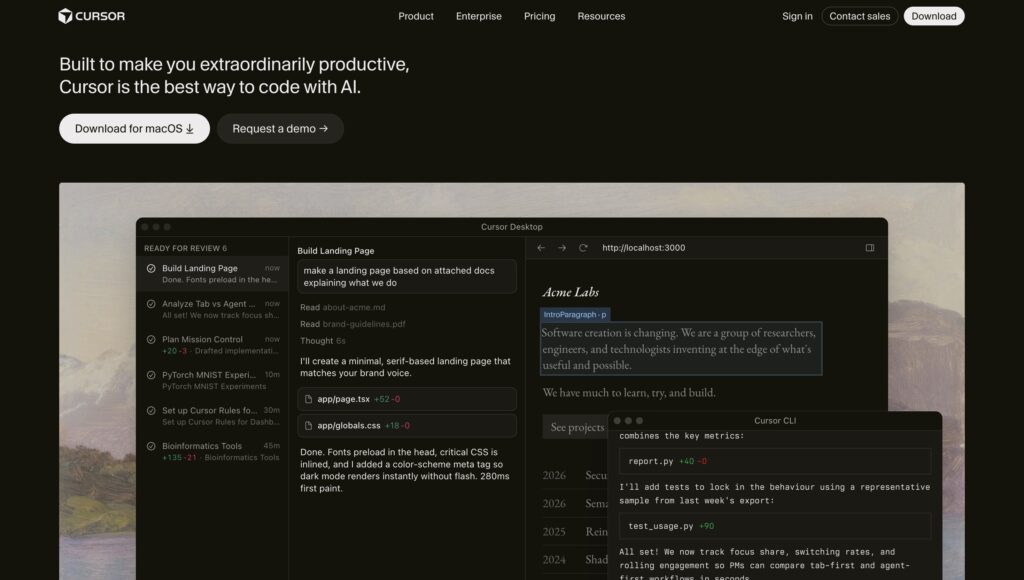
Task: Click the highlighted 'Software creation is changing' paragraph
Action: click(x=680, y=349)
